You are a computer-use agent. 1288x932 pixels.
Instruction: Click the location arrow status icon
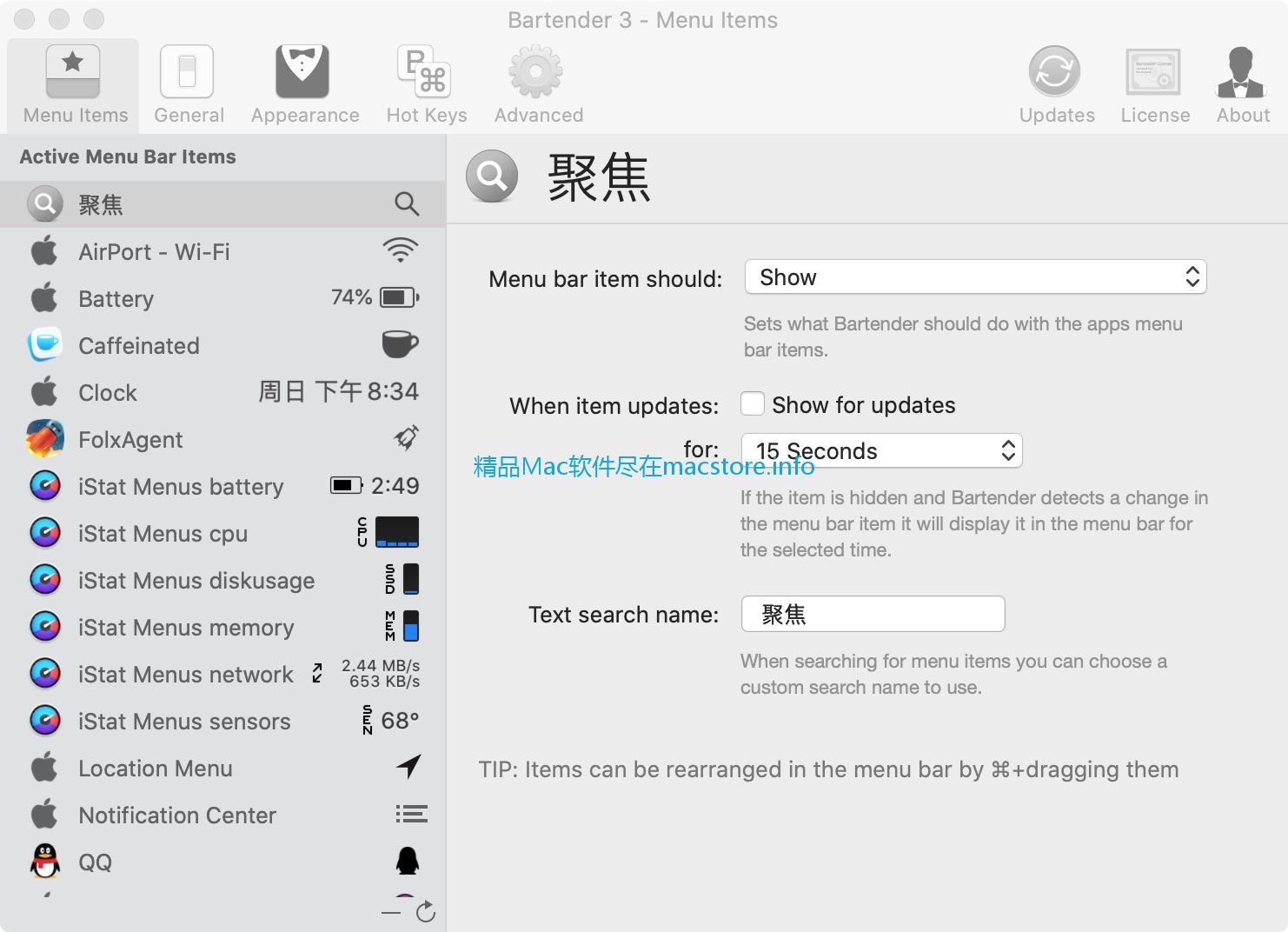(408, 766)
